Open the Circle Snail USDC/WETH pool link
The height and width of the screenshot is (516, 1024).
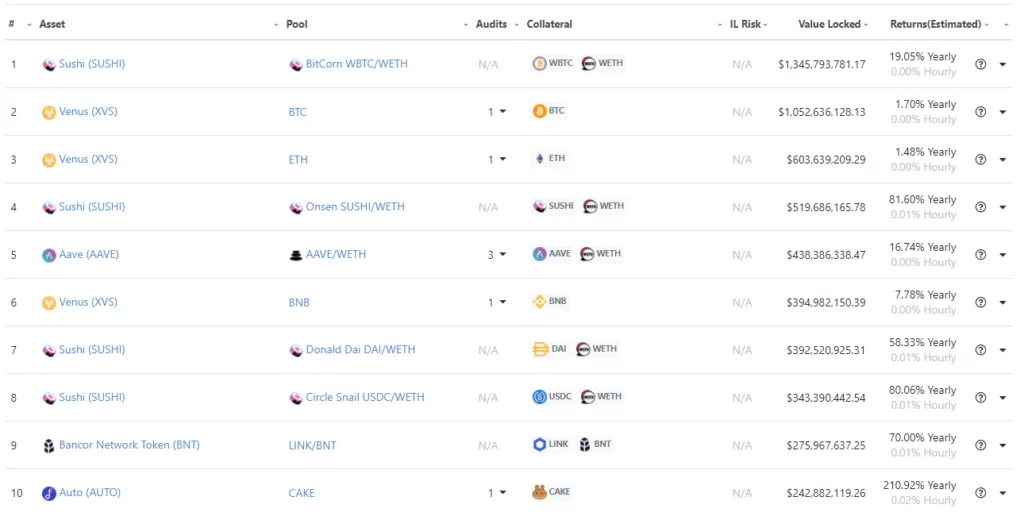click(x=364, y=397)
